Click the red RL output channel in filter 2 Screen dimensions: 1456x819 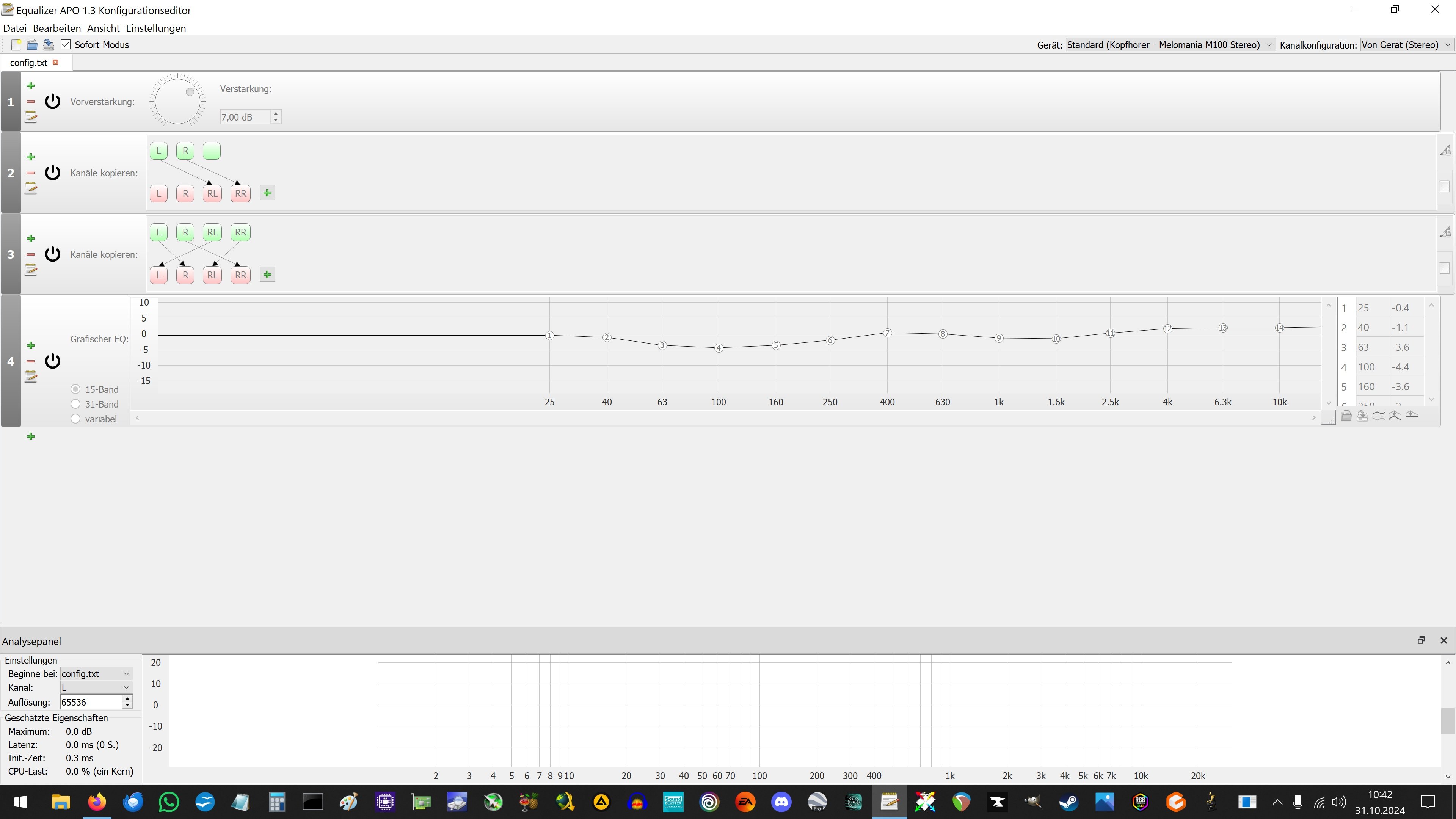pyautogui.click(x=212, y=193)
